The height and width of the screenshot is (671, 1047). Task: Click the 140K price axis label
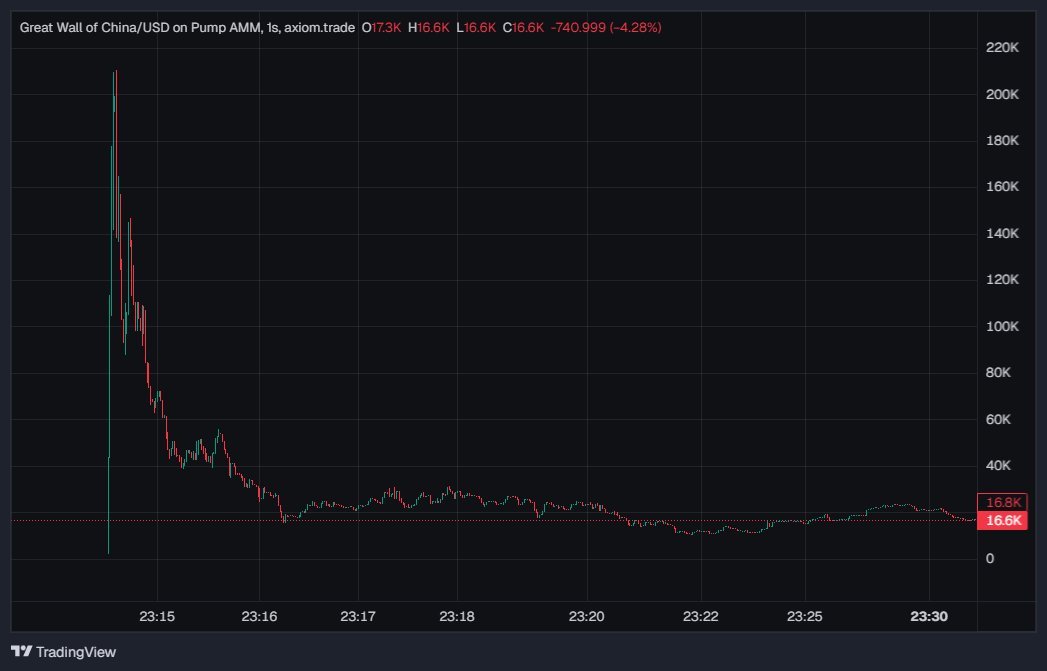pyautogui.click(x=1002, y=233)
